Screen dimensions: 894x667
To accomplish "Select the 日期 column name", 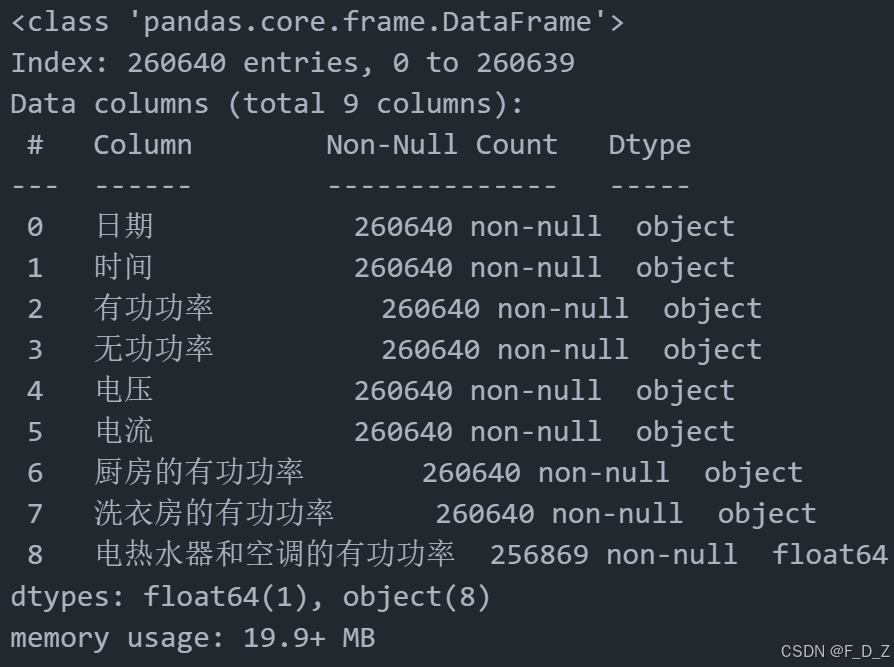I will pos(124,226).
